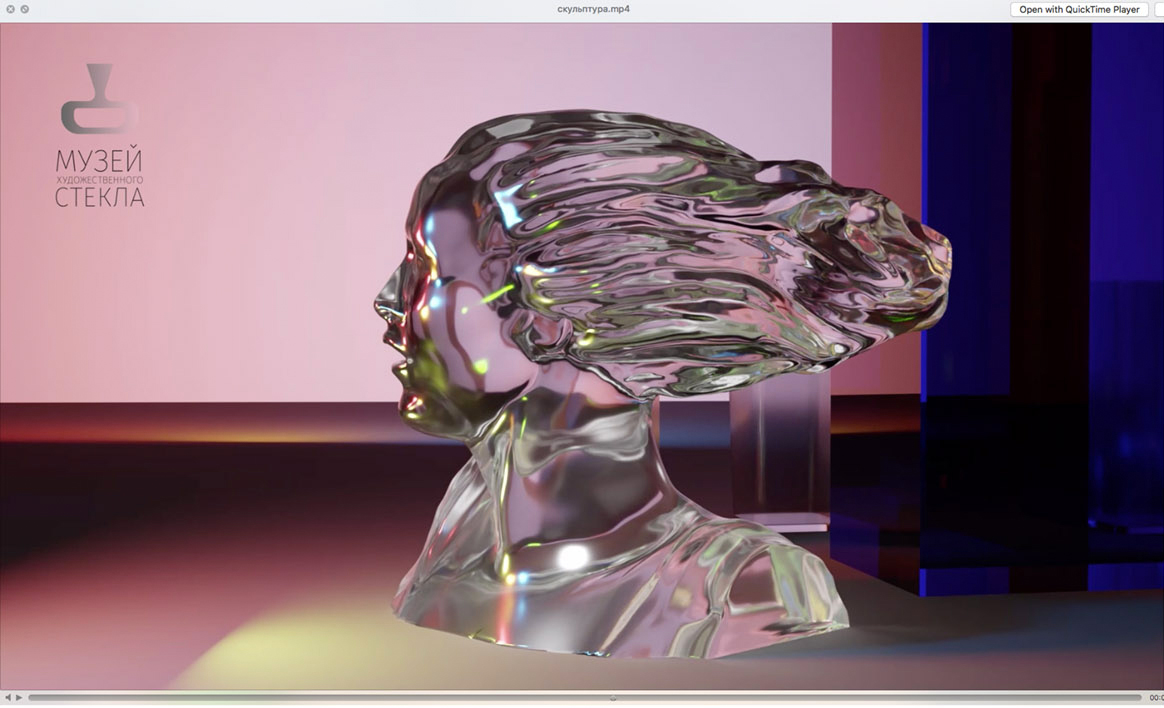Close the Quick Look preview window
Screen dimensions: 1164x708
point(10,9)
